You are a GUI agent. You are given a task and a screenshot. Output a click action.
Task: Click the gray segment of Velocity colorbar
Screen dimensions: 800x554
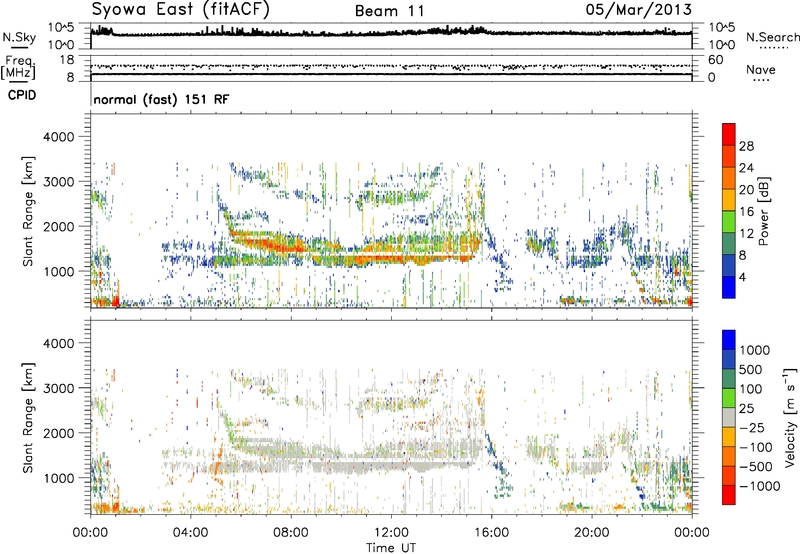tap(729, 417)
